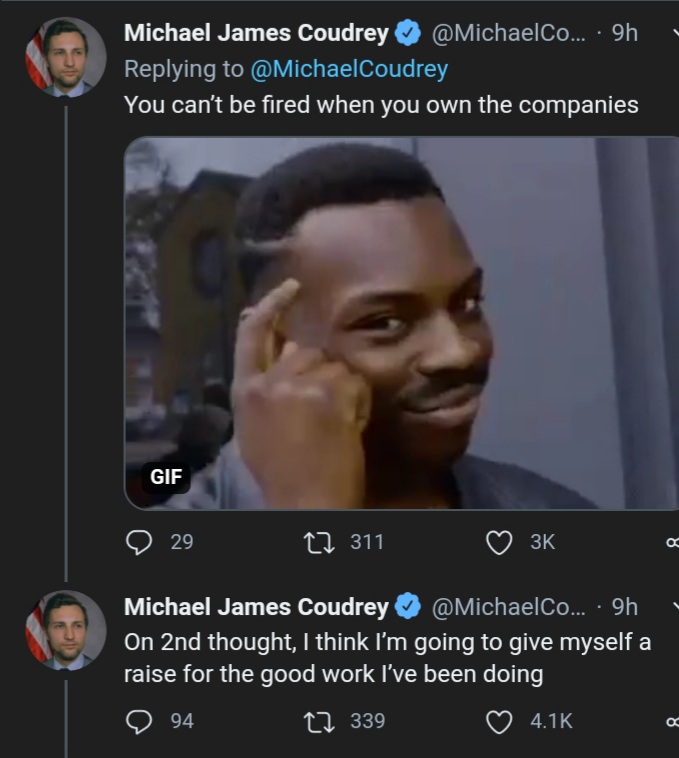679x758 pixels.
Task: Open author name on the second tweet
Action: point(256,607)
